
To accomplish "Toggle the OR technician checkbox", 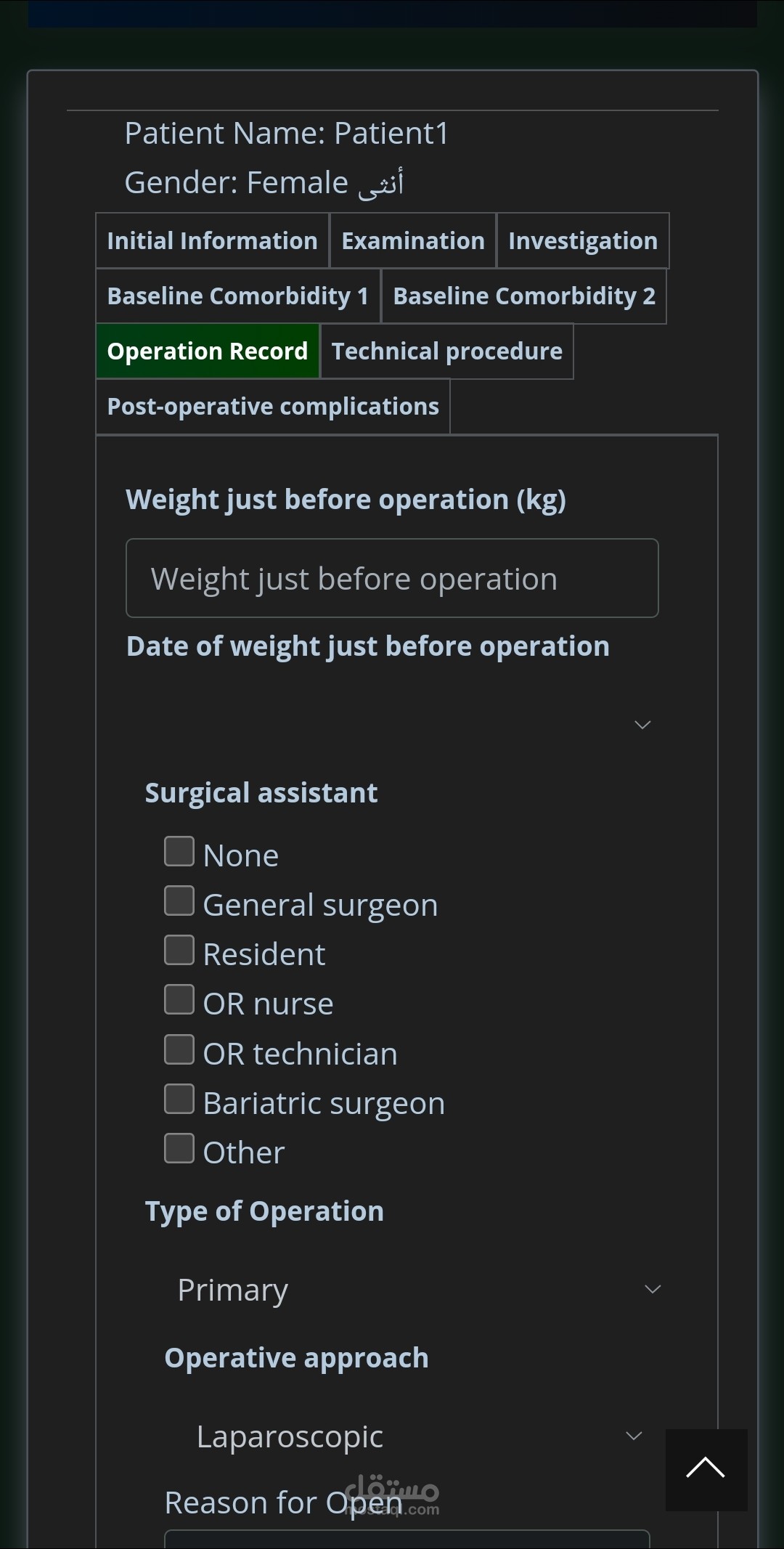I will point(179,1050).
